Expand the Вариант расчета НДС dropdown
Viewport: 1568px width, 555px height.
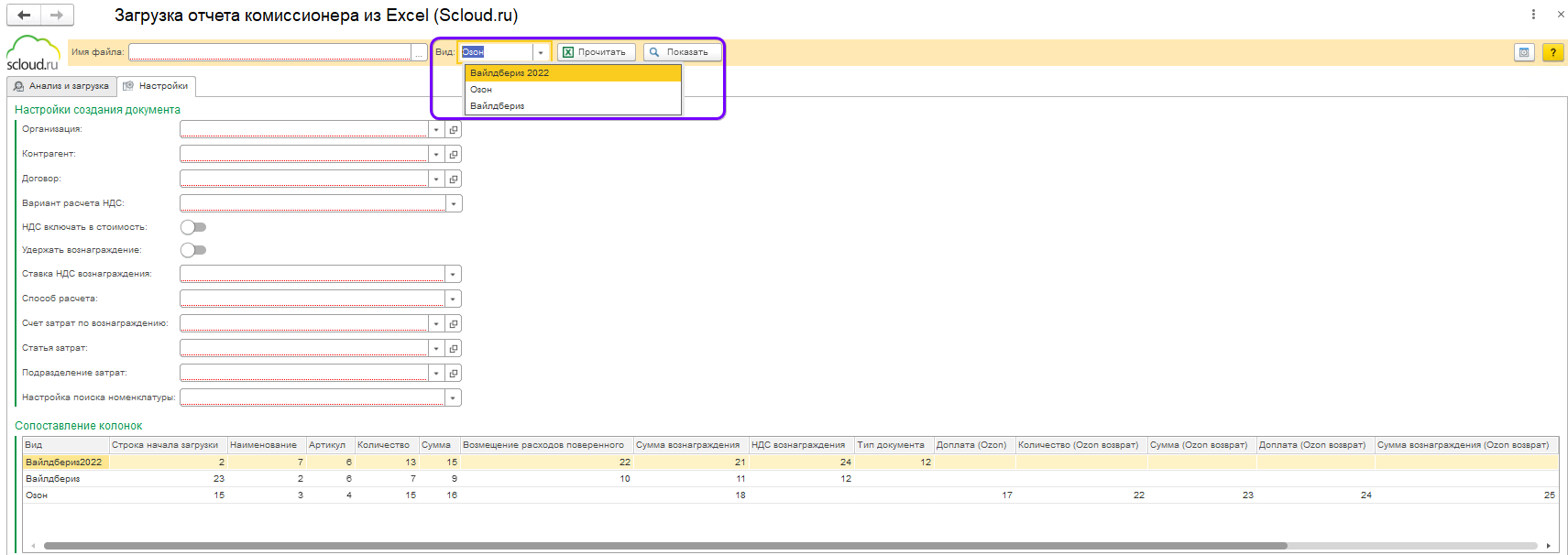[454, 203]
